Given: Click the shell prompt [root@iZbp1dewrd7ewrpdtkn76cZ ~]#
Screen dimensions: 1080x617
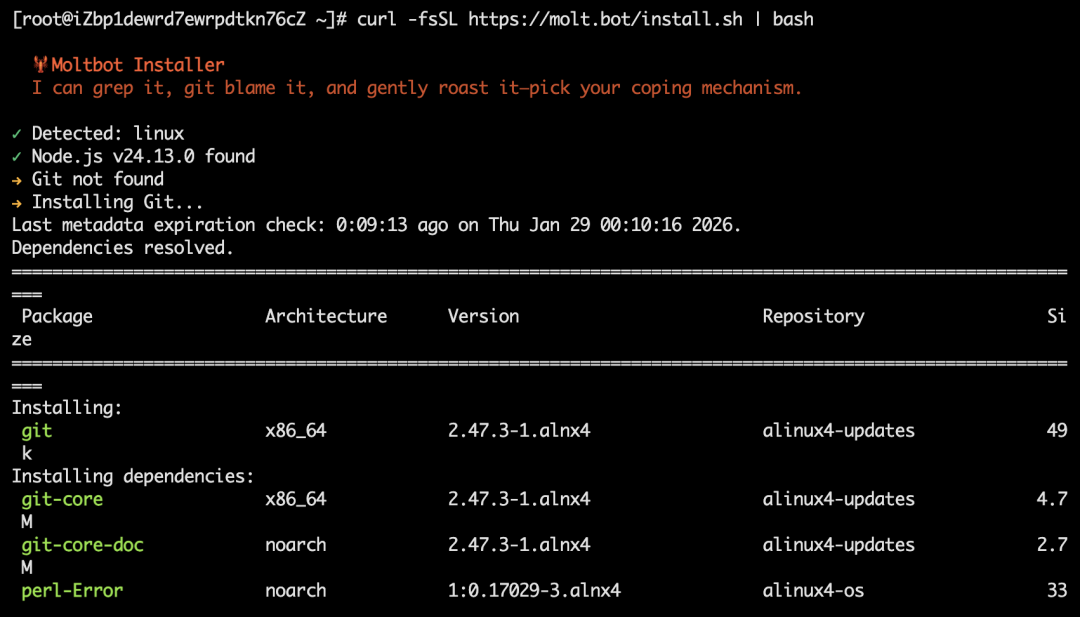Looking at the screenshot, I should [179, 19].
